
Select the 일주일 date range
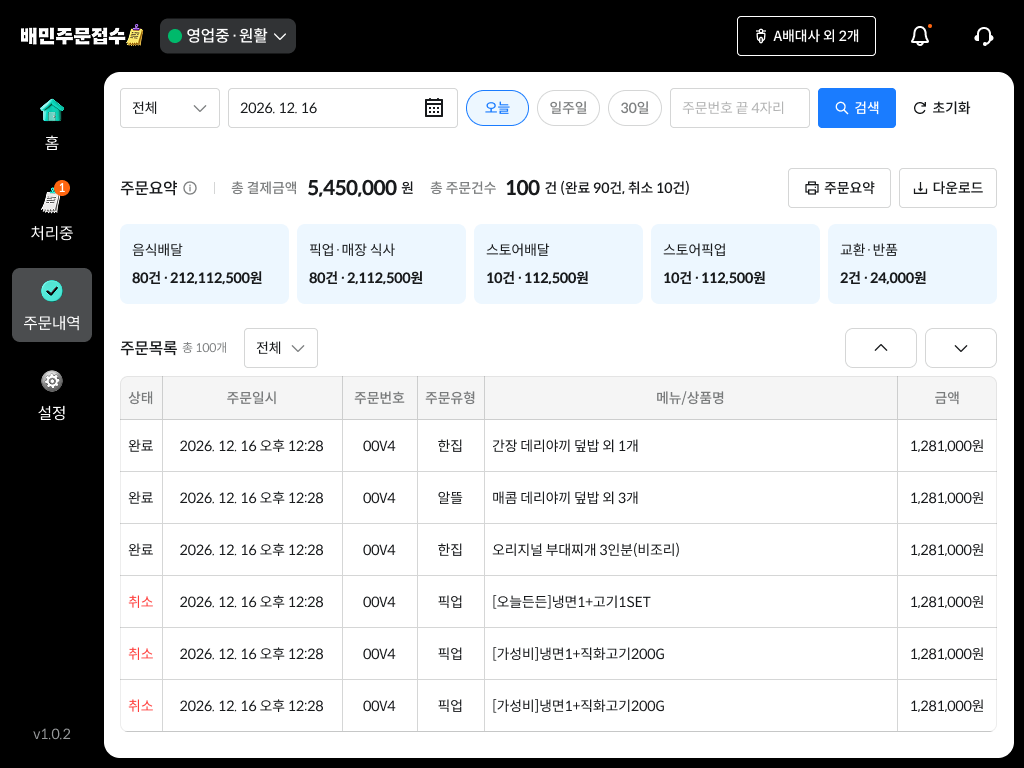(568, 108)
